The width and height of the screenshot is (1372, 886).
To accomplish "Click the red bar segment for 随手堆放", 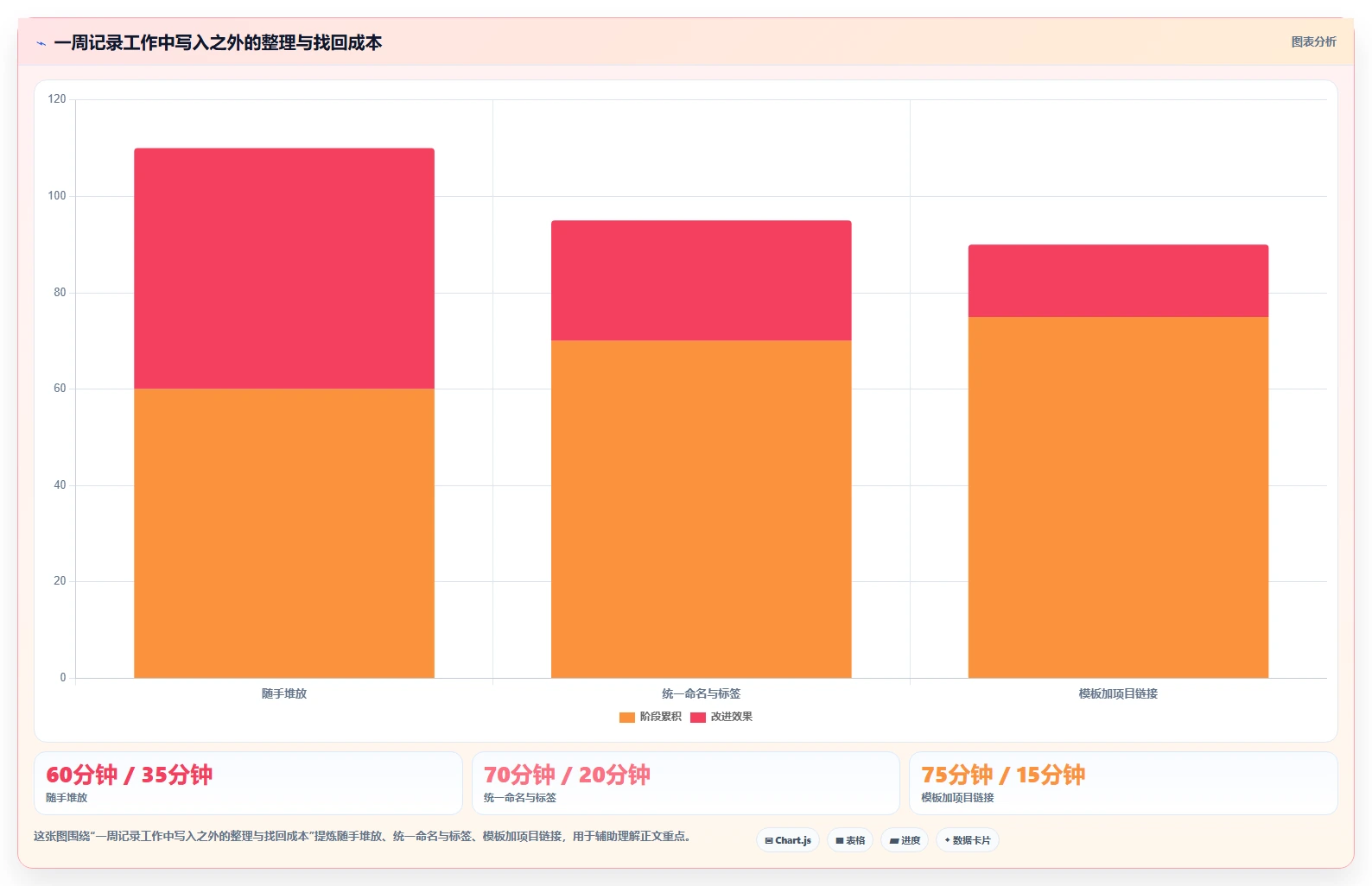I will pyautogui.click(x=284, y=269).
